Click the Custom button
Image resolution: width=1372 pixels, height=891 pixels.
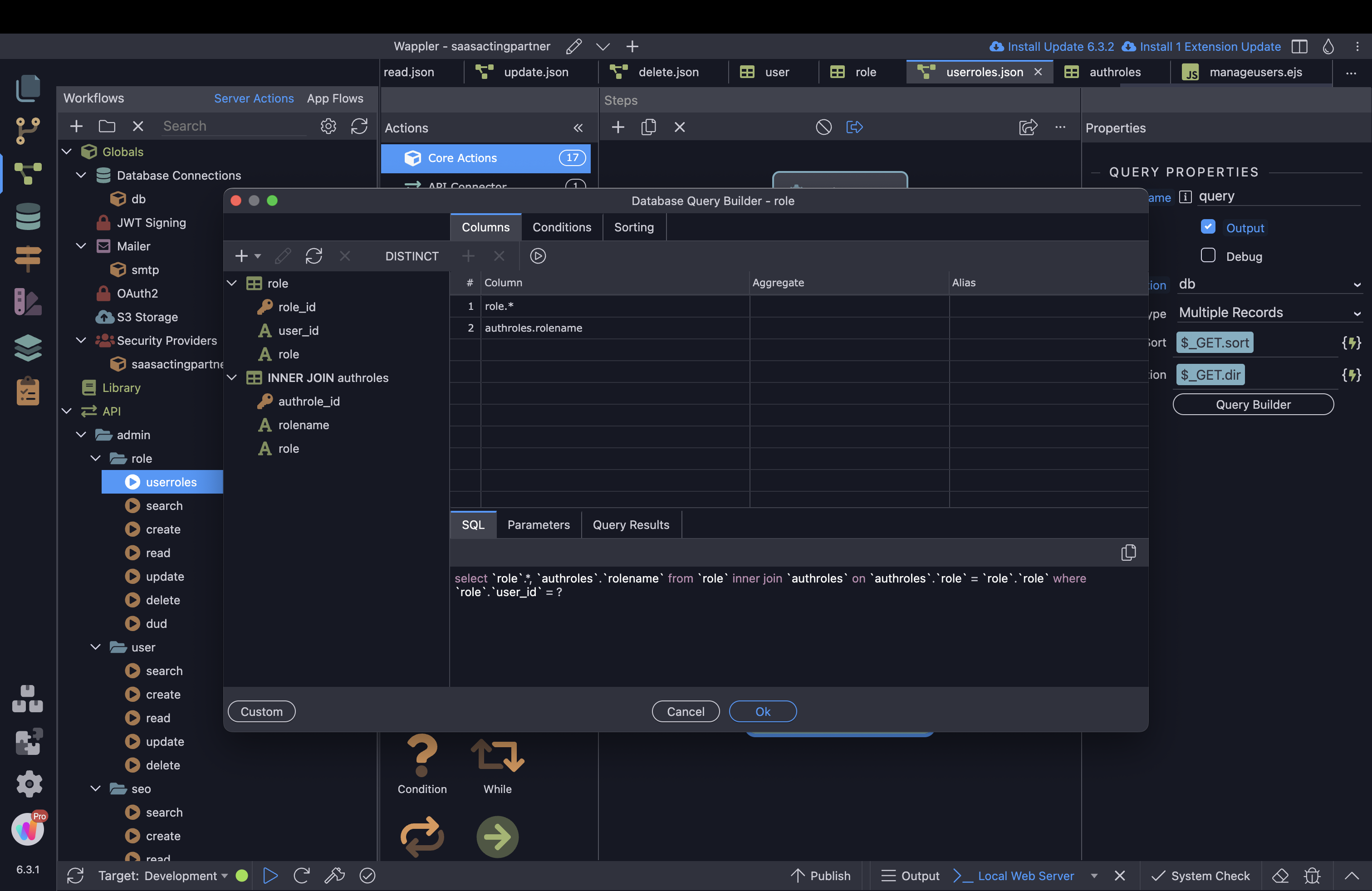coord(262,711)
